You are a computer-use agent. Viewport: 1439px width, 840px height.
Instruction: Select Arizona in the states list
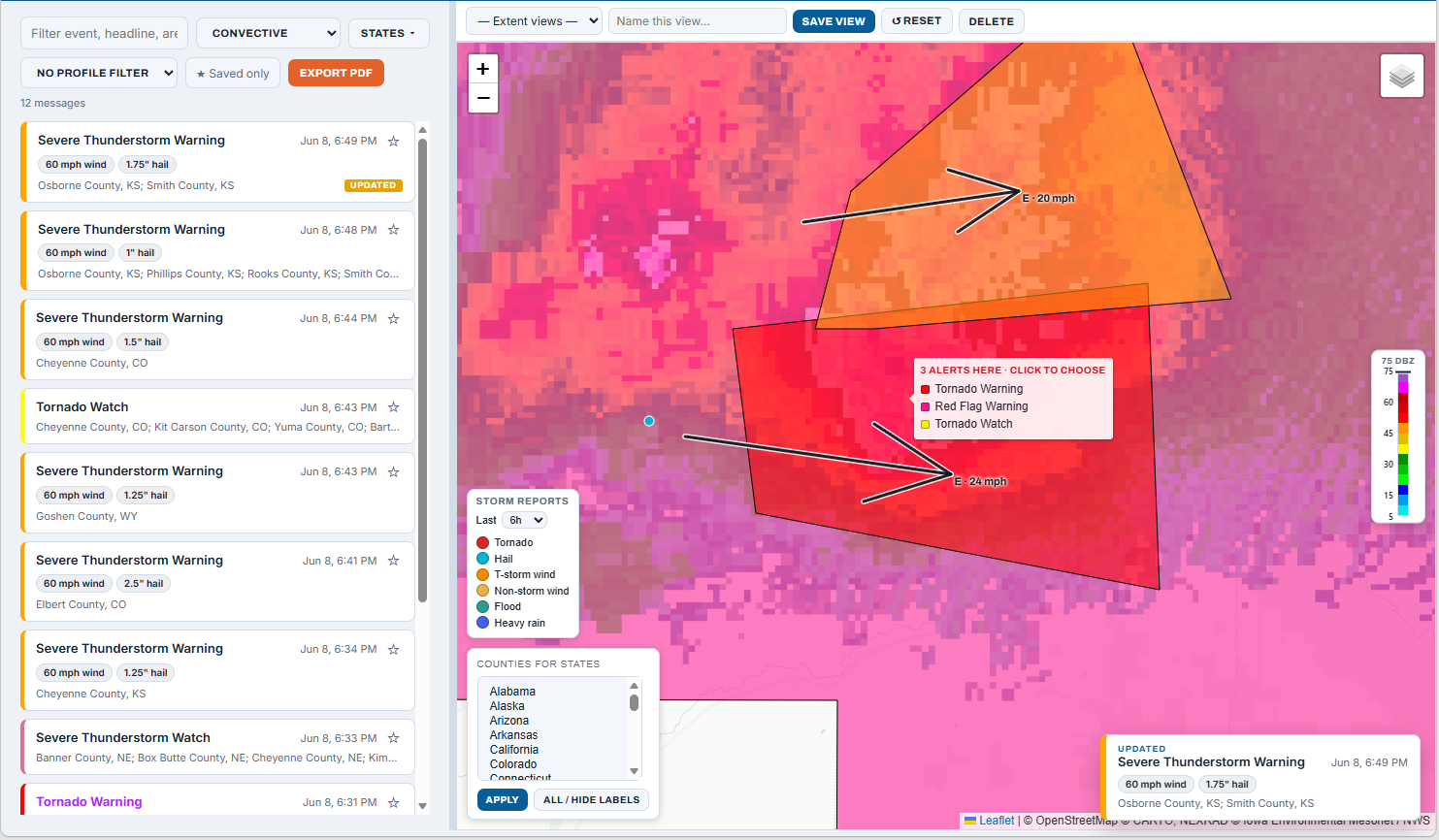509,721
